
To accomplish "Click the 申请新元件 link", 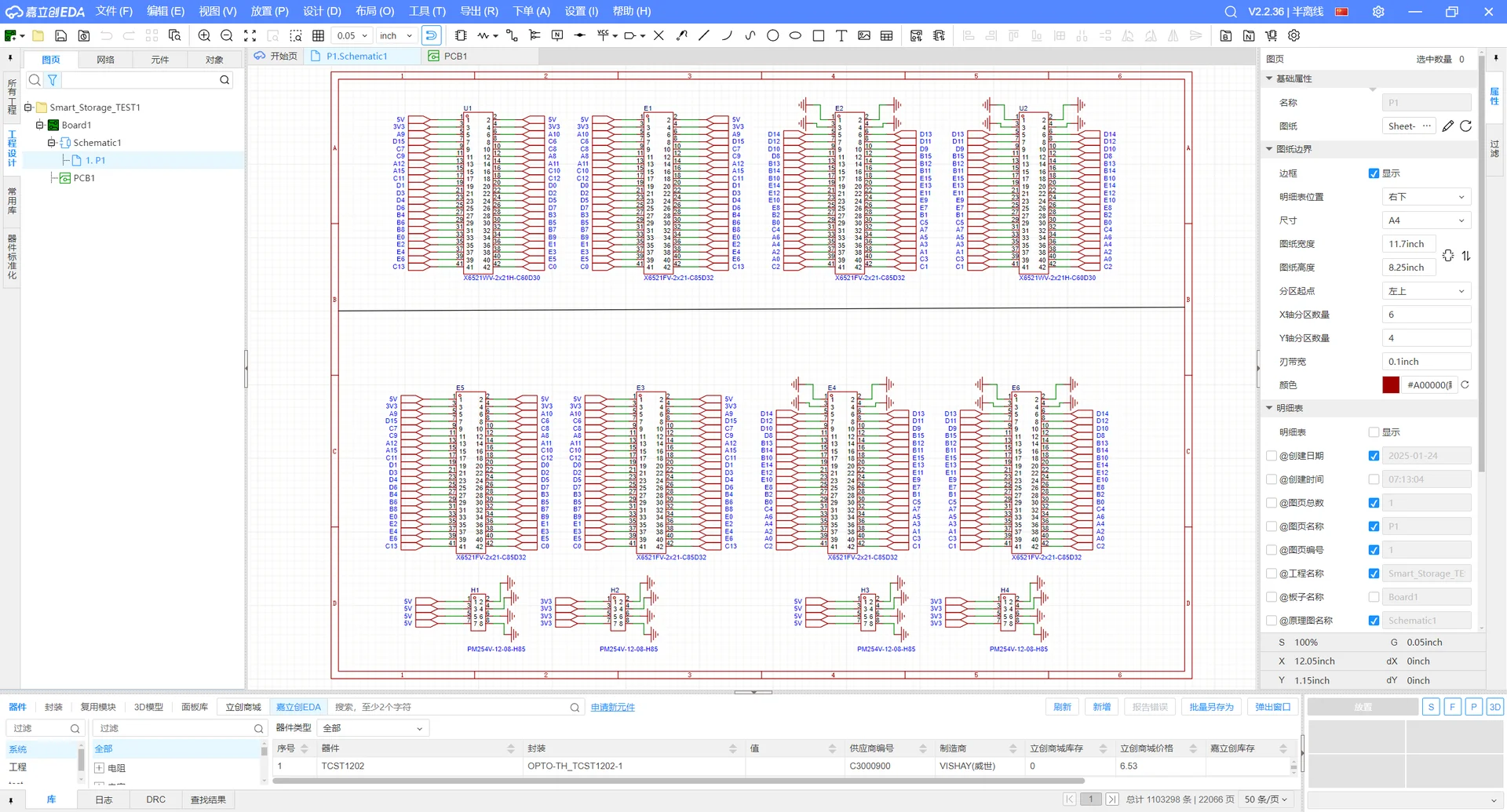I will [612, 707].
